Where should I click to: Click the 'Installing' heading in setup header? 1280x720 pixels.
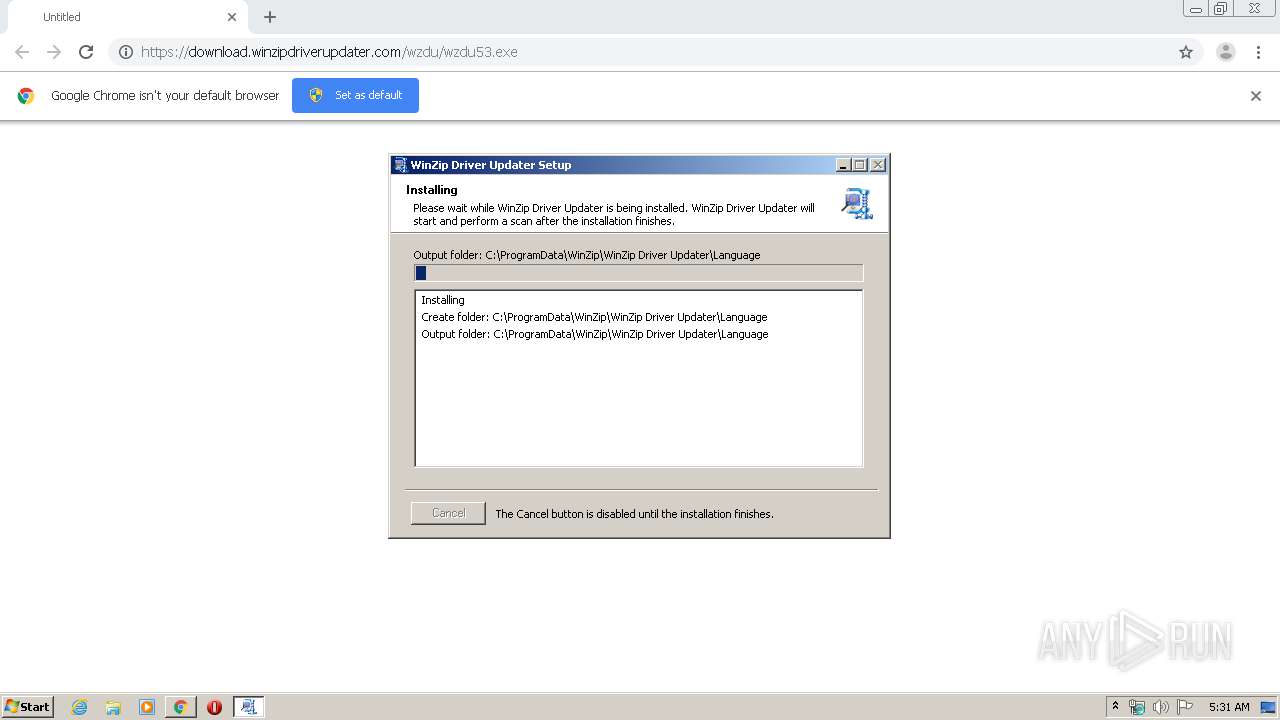(x=432, y=190)
